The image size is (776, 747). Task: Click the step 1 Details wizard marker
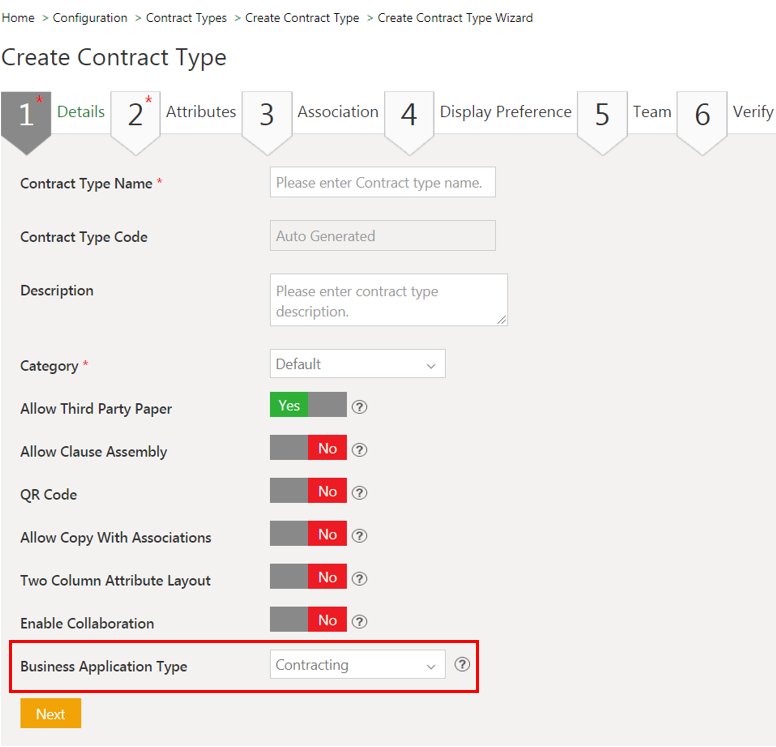(27, 116)
